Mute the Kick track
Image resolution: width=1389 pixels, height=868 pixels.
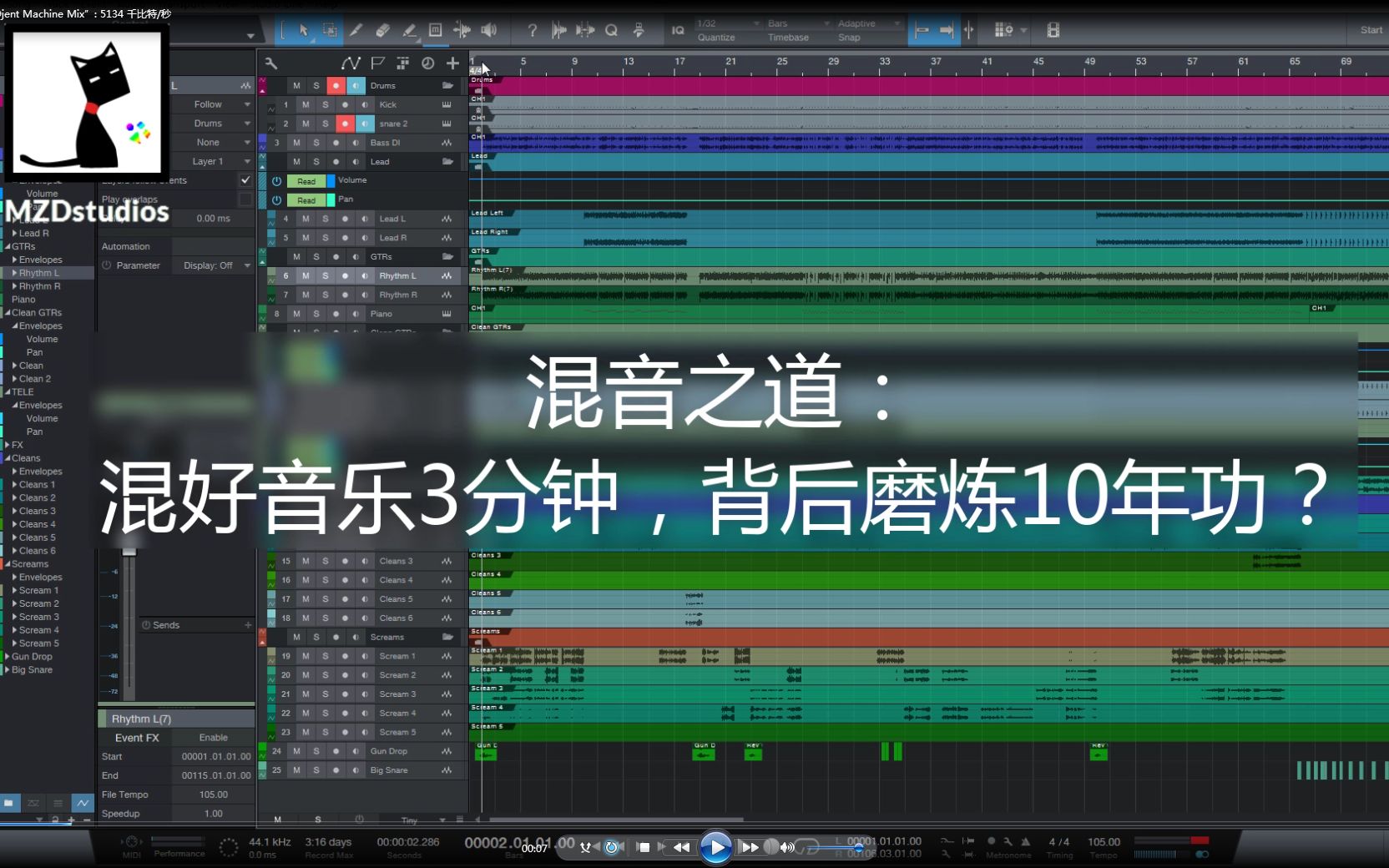306,104
